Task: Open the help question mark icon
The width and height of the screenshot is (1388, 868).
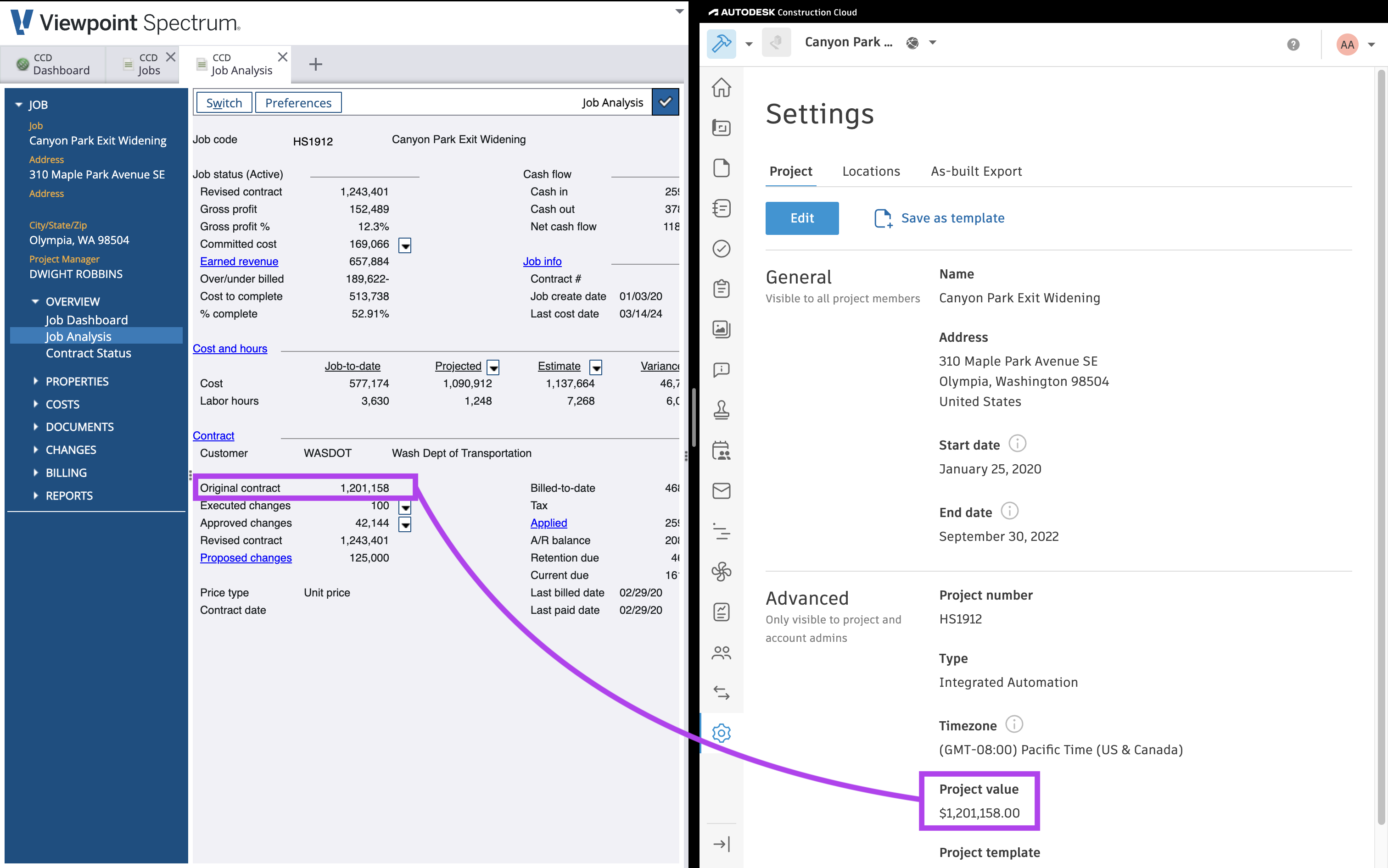Action: tap(1293, 44)
